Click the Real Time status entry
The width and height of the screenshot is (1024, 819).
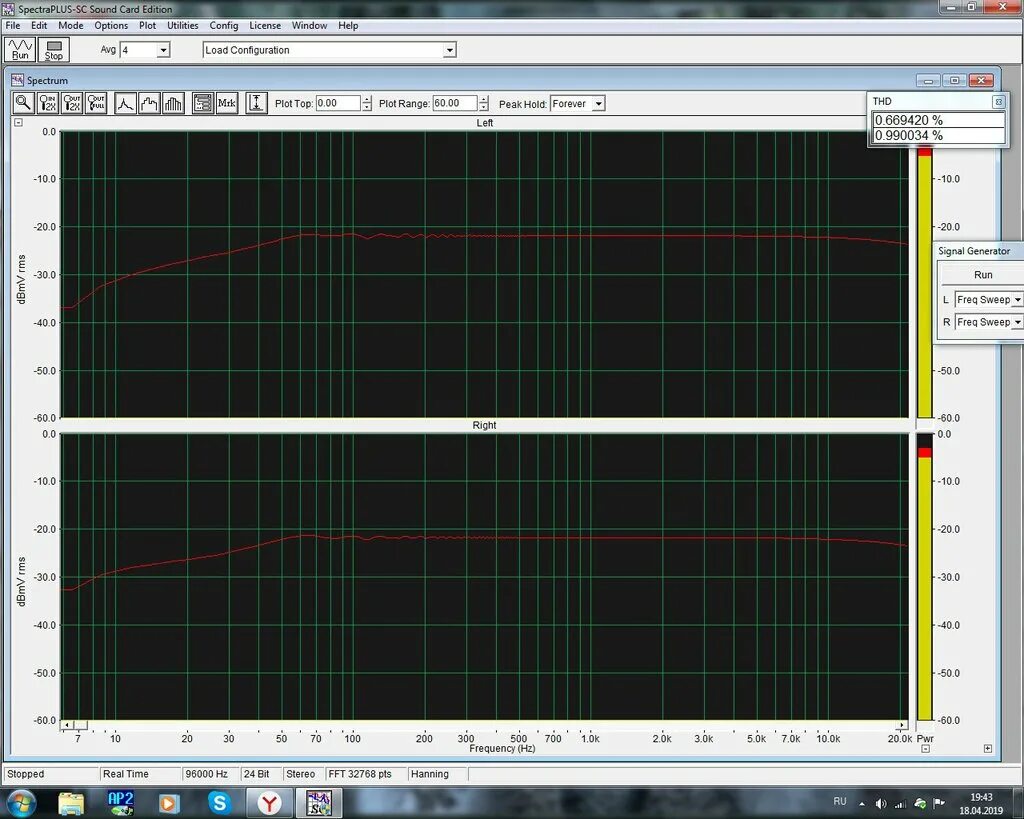point(140,774)
